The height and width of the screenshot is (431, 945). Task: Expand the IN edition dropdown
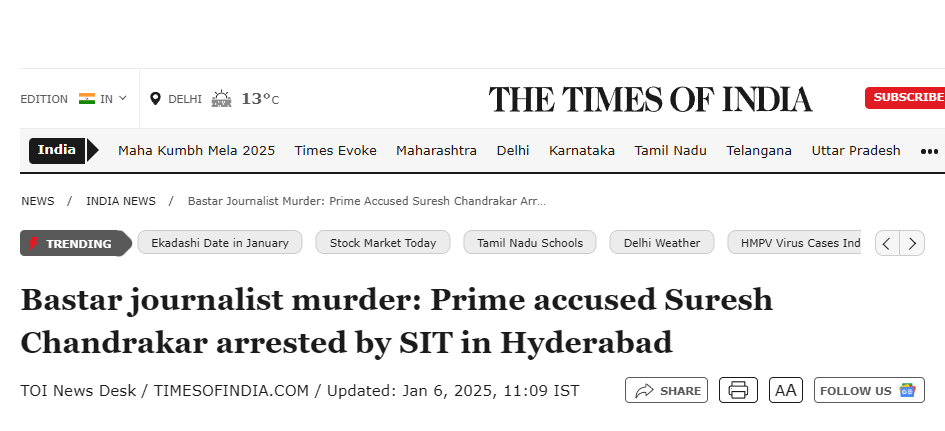coord(103,98)
